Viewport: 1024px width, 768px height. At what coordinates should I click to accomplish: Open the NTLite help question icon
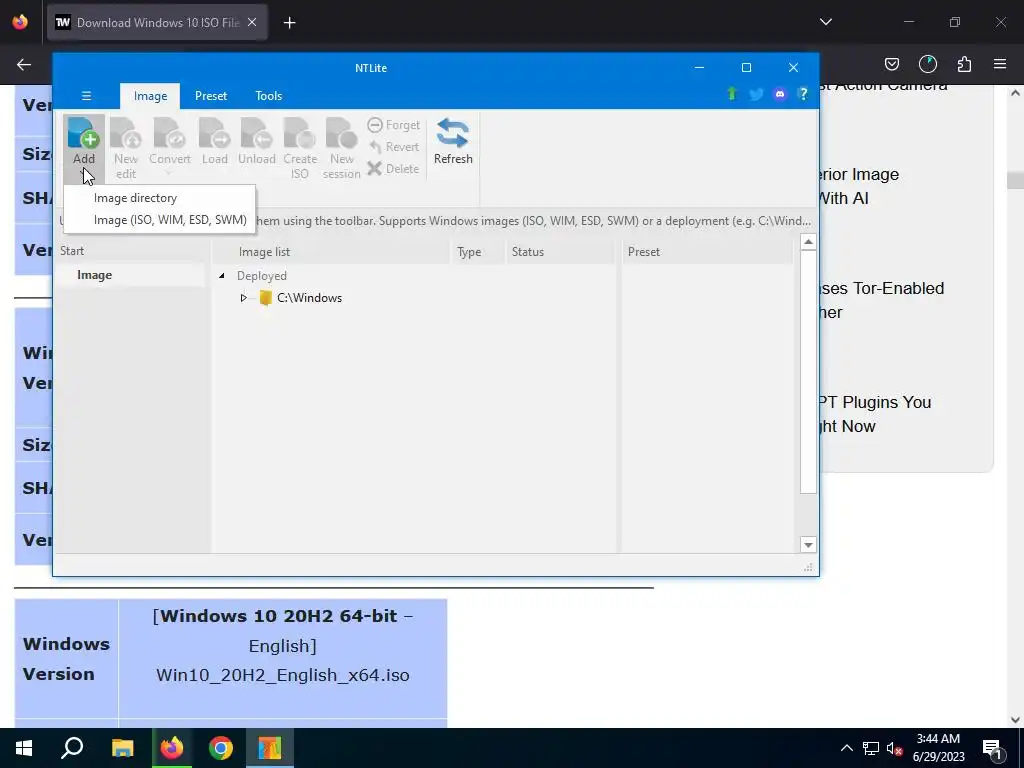coord(803,94)
